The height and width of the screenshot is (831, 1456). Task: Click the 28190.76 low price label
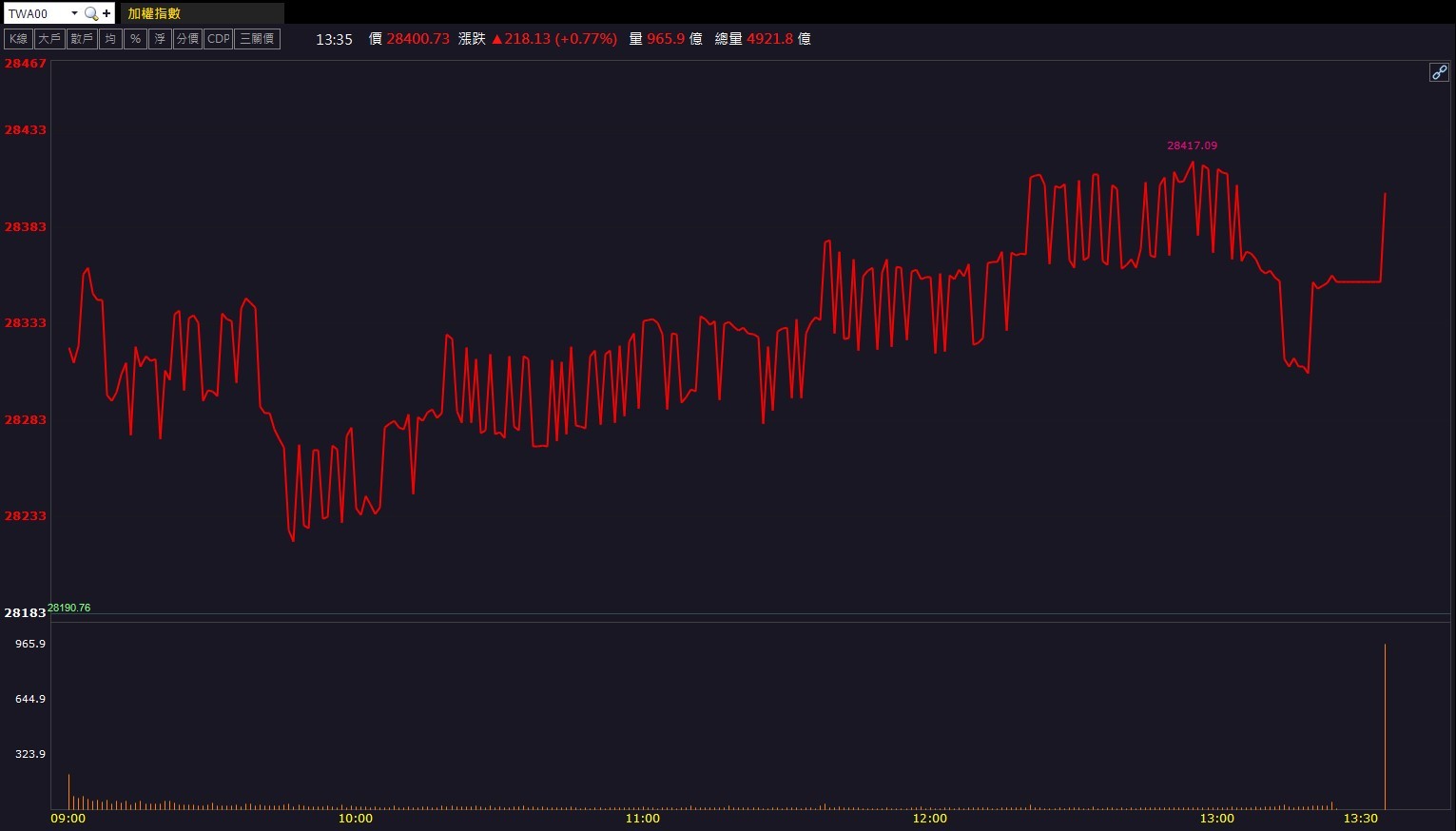69,608
